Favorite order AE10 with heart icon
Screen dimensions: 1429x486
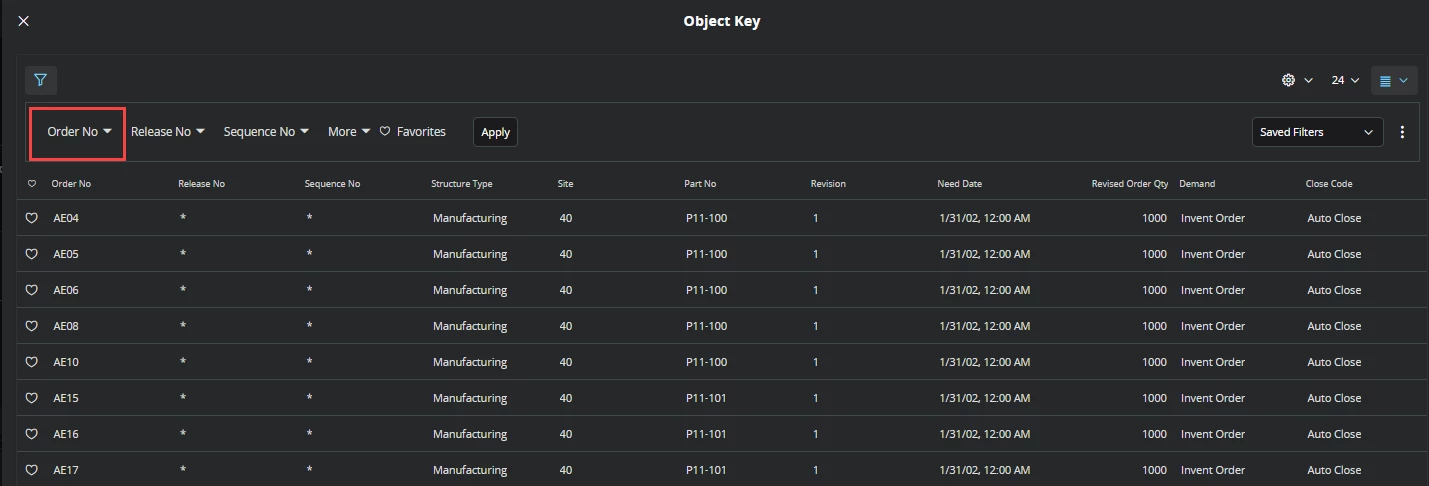pyautogui.click(x=32, y=362)
